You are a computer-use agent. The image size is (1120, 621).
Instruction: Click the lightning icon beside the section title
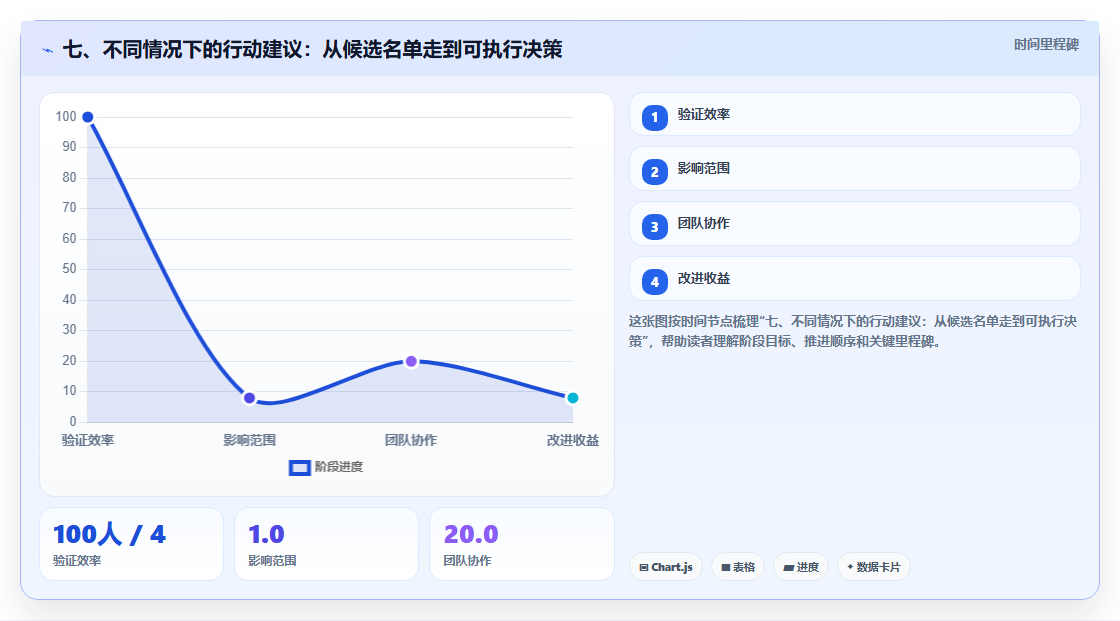(x=48, y=50)
